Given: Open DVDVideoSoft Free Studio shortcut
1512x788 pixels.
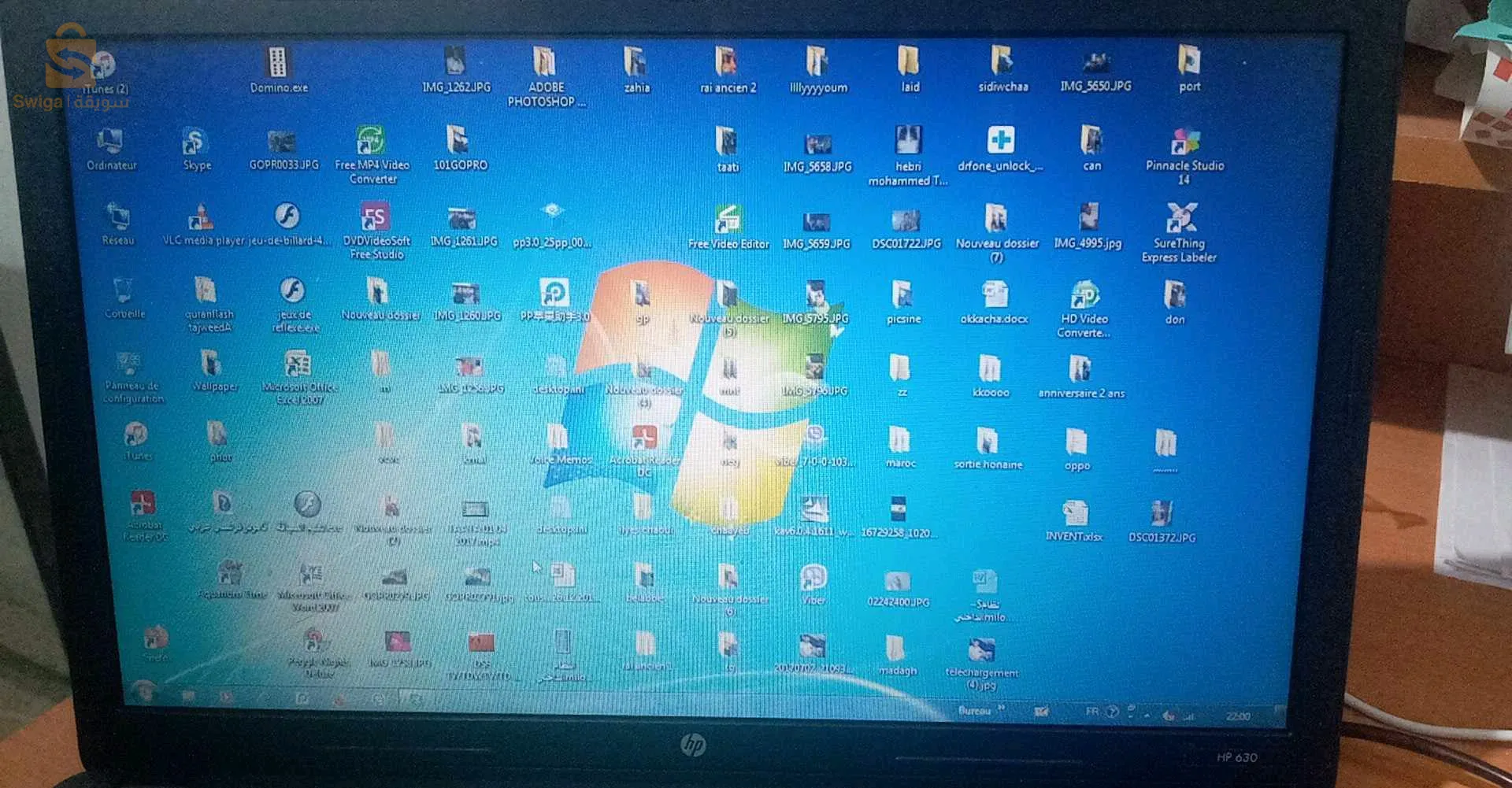Looking at the screenshot, I should click(x=375, y=218).
